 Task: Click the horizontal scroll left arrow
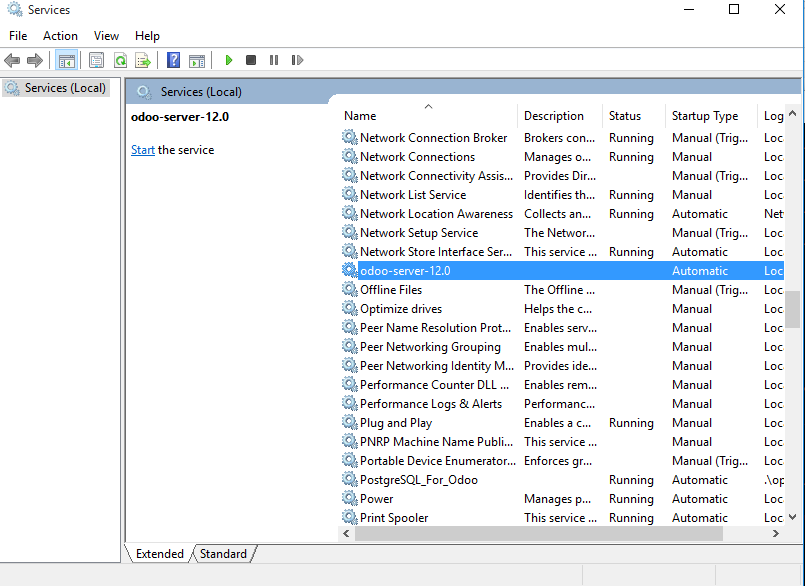click(x=347, y=534)
